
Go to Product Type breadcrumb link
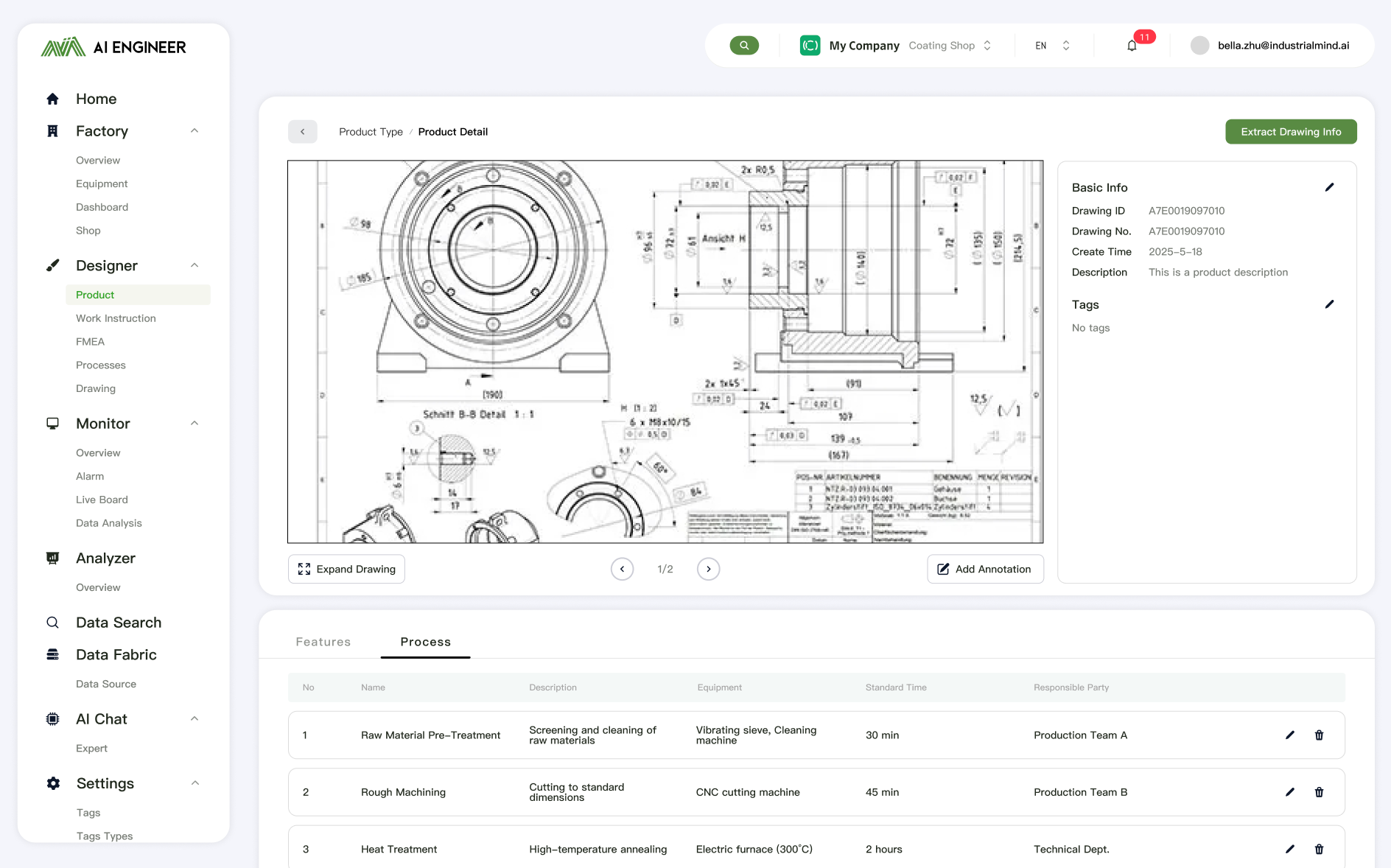[371, 132]
